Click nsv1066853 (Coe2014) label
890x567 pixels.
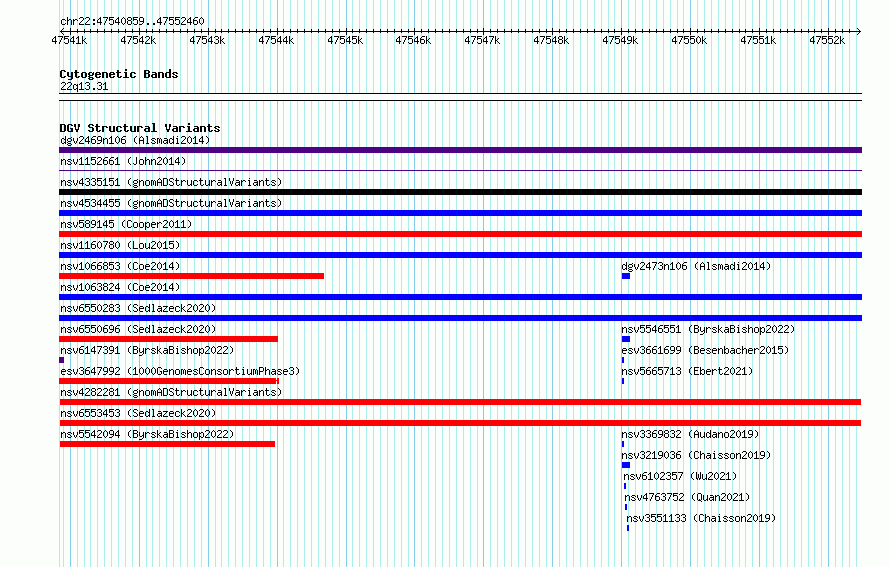(120, 266)
